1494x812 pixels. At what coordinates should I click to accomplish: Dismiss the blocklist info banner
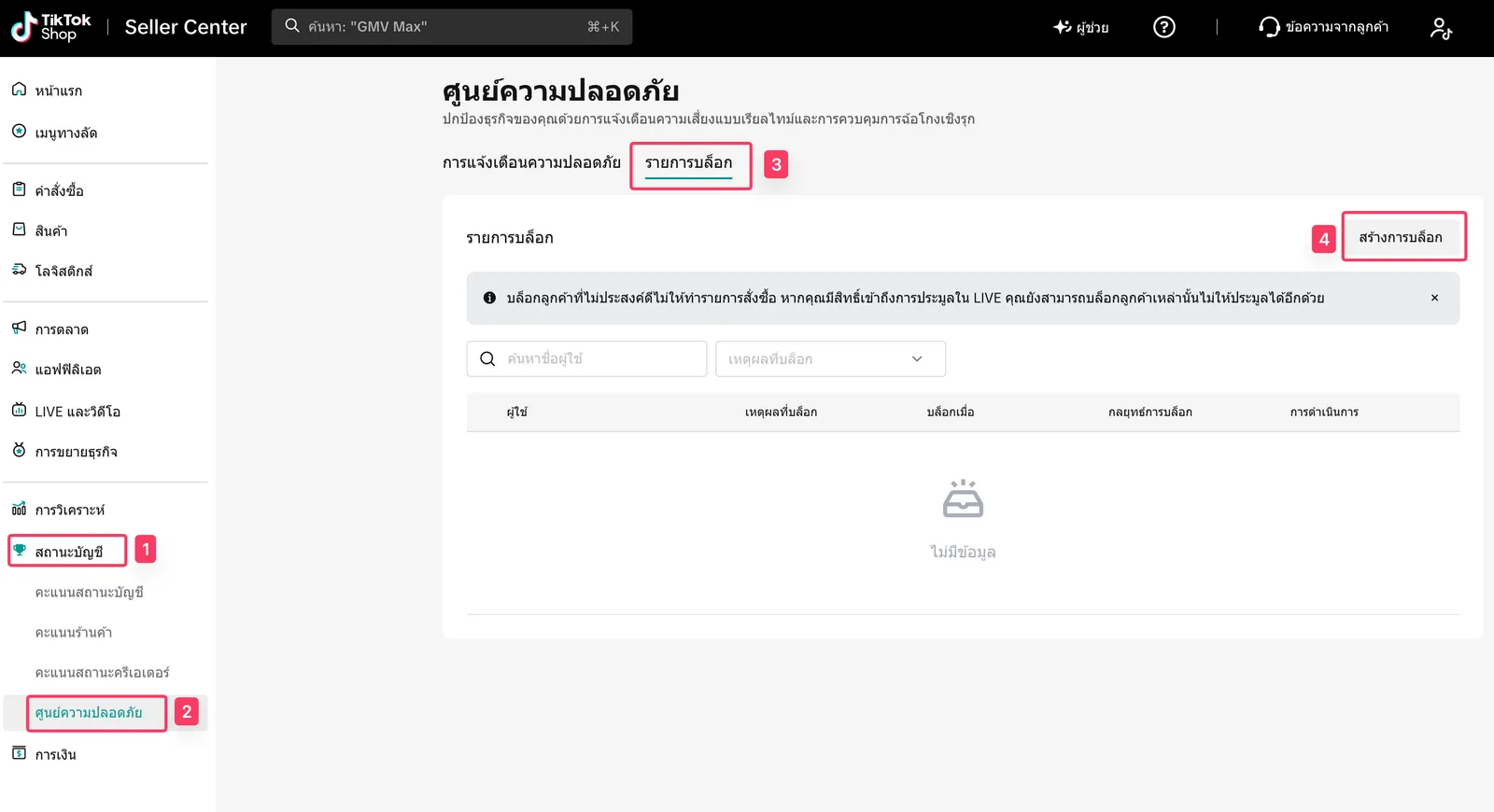tap(1434, 298)
